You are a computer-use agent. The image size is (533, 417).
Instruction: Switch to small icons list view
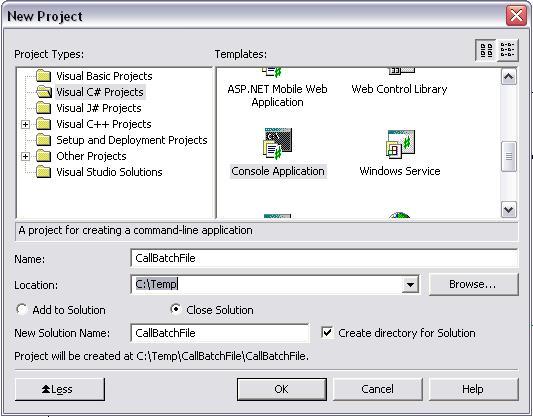point(508,50)
